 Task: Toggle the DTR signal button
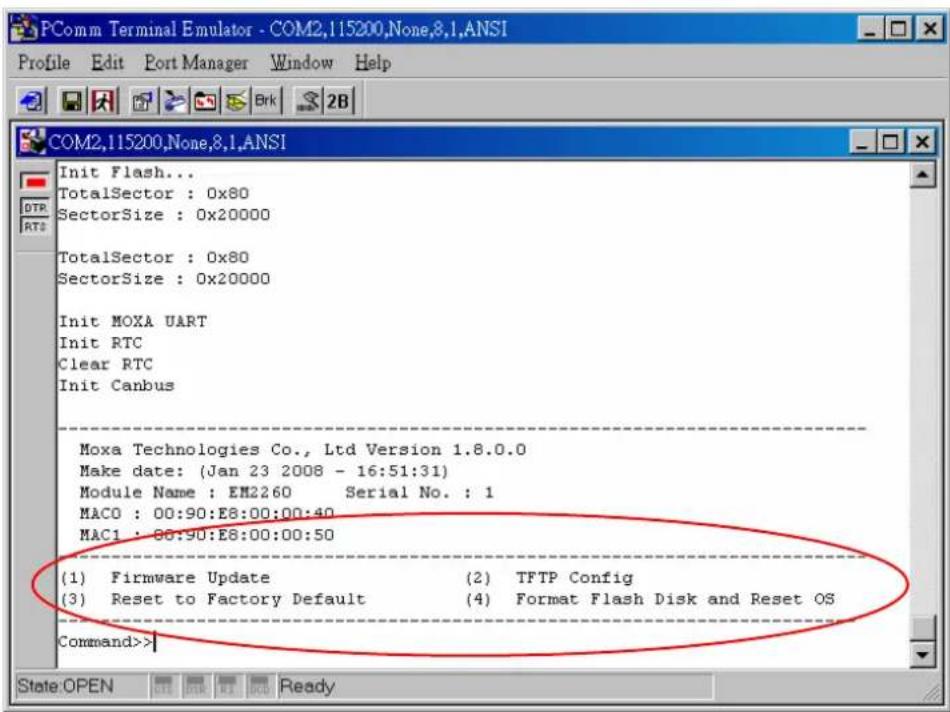(35, 207)
